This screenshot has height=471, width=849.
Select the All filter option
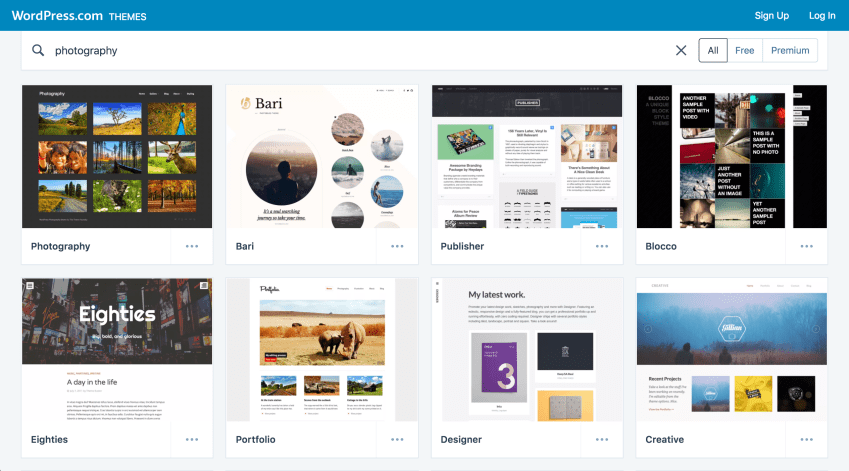(713, 50)
